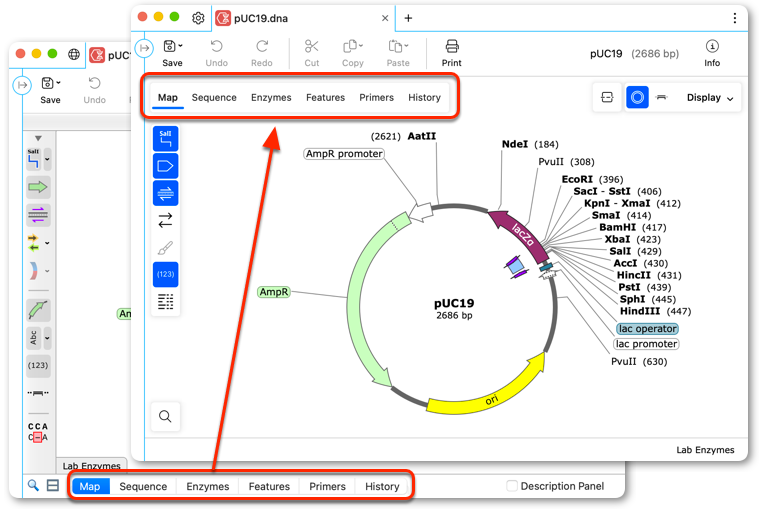
Task: Open the three-dot overflow menu
Action: point(735,18)
